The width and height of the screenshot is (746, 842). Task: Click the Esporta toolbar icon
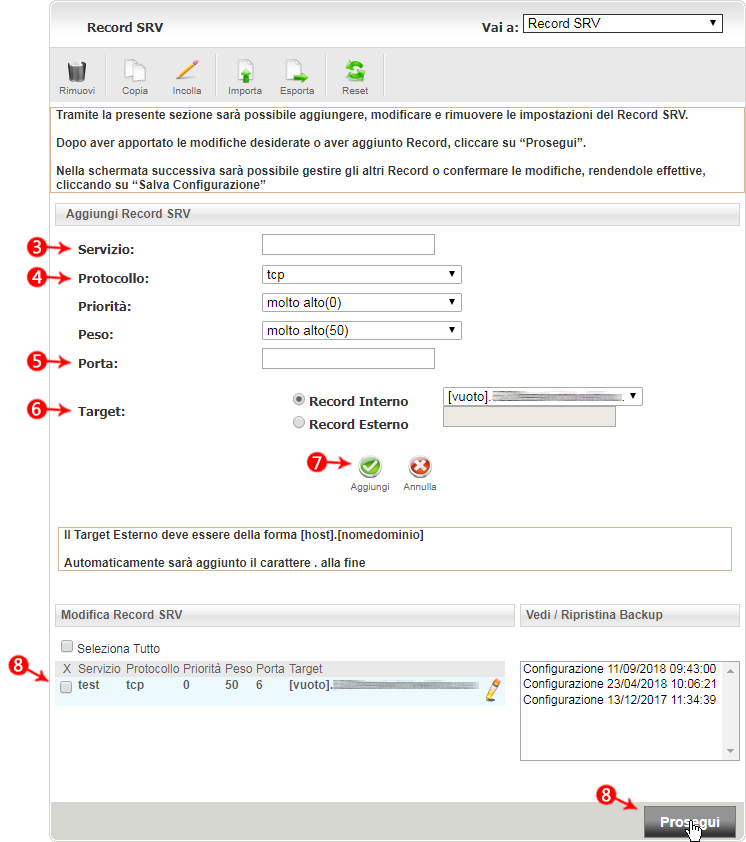coord(296,71)
